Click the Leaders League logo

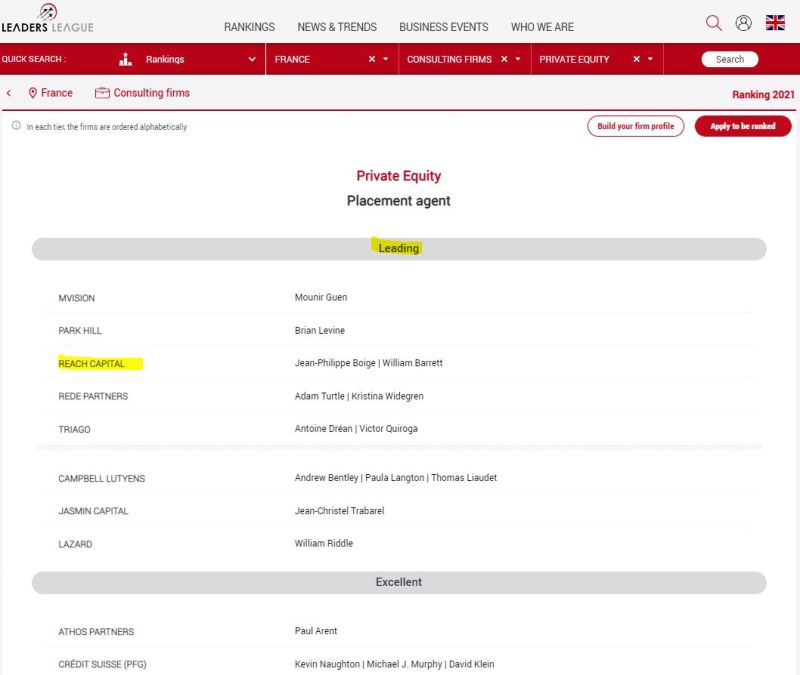coord(47,20)
